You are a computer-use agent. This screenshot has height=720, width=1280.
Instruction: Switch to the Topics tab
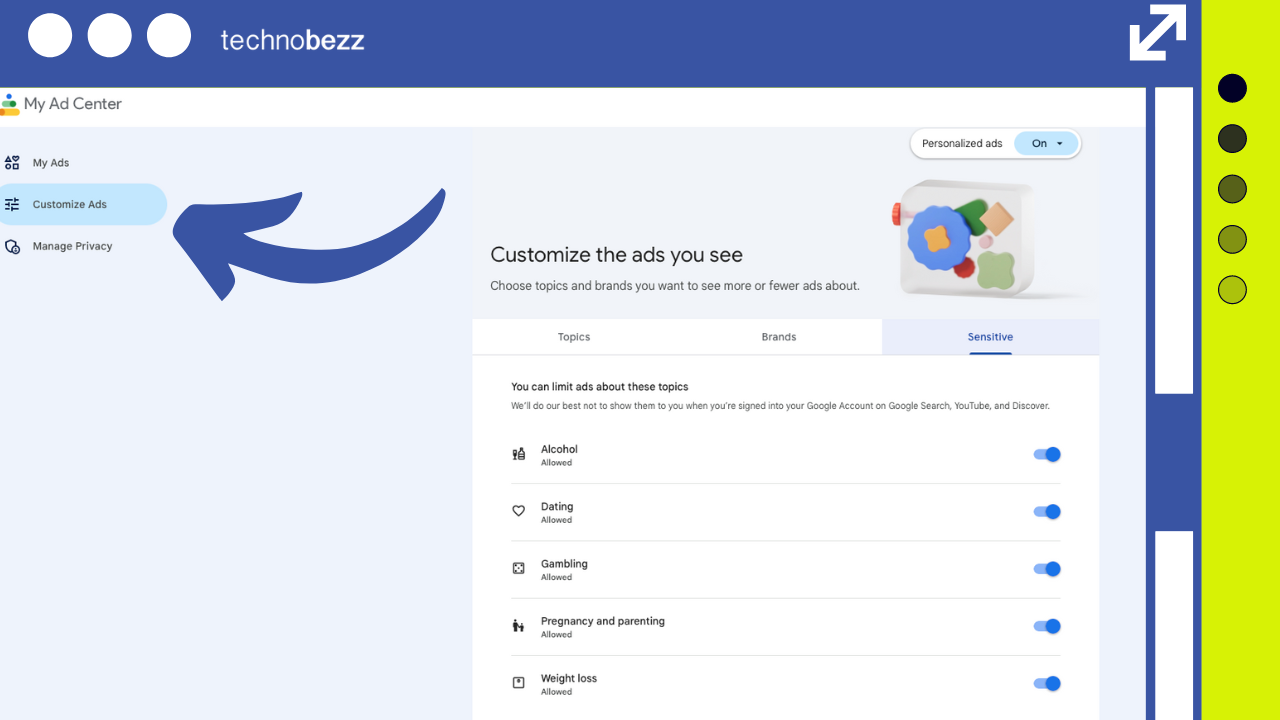pyautogui.click(x=574, y=337)
